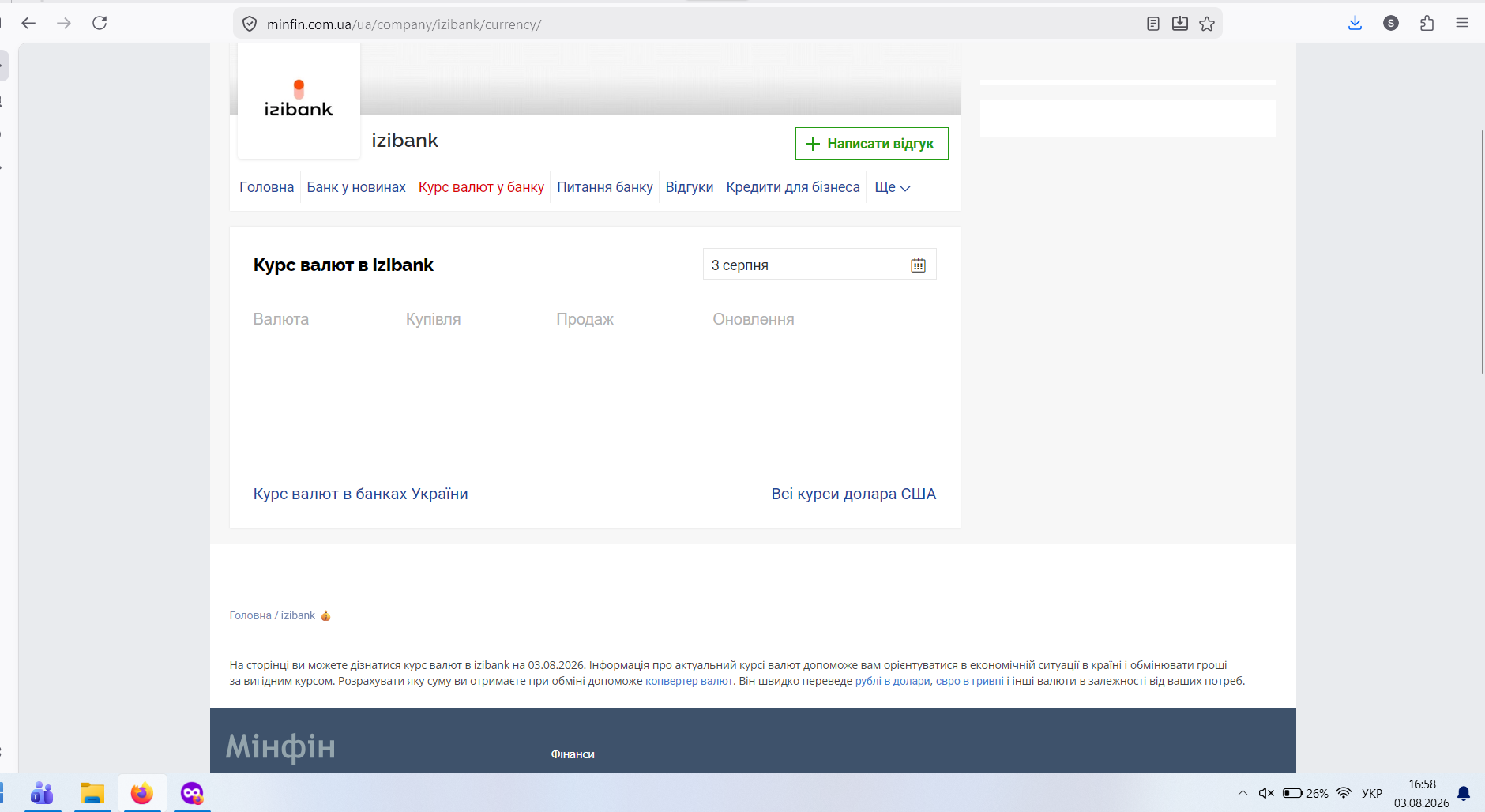The height and width of the screenshot is (812, 1485).
Task: Click the page vertical scrollbar
Action: 1482,251
